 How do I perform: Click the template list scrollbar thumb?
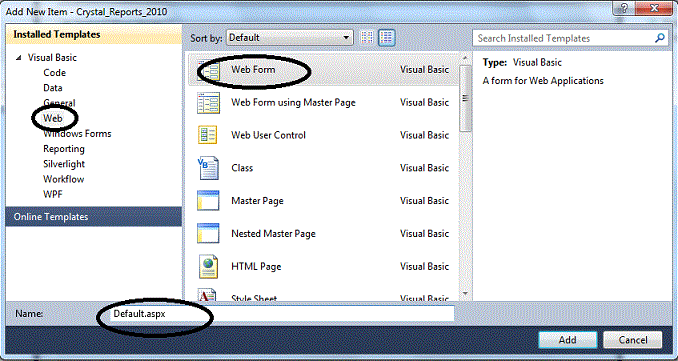[465, 98]
